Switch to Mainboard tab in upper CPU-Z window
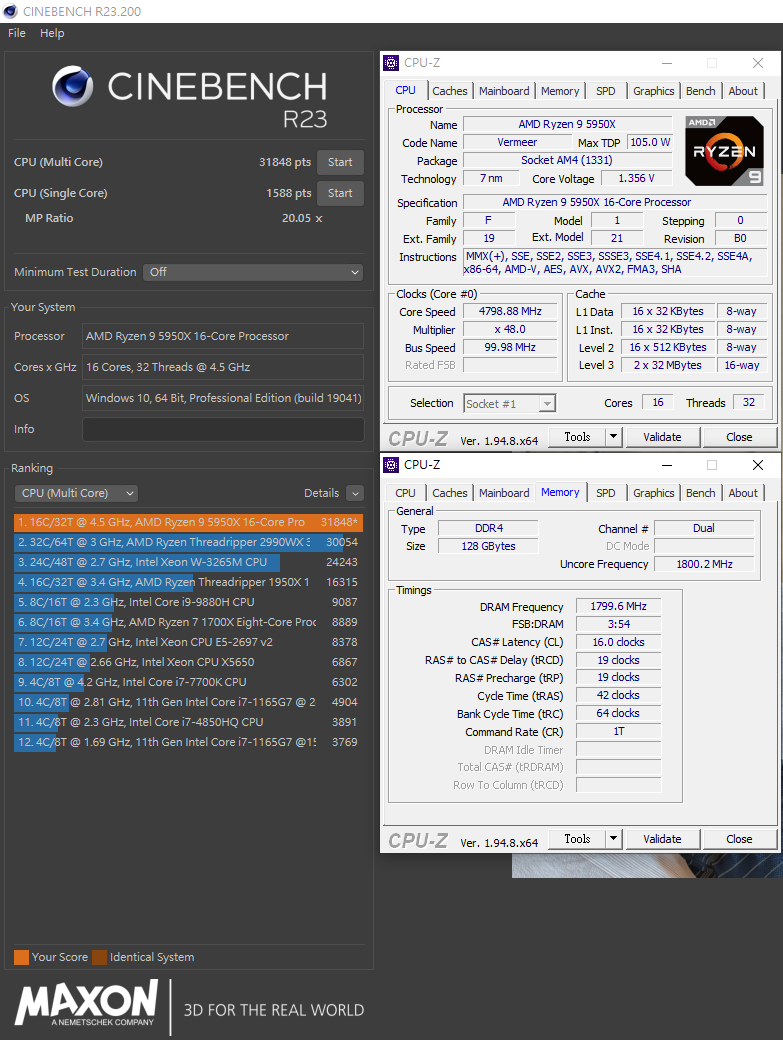 [504, 91]
